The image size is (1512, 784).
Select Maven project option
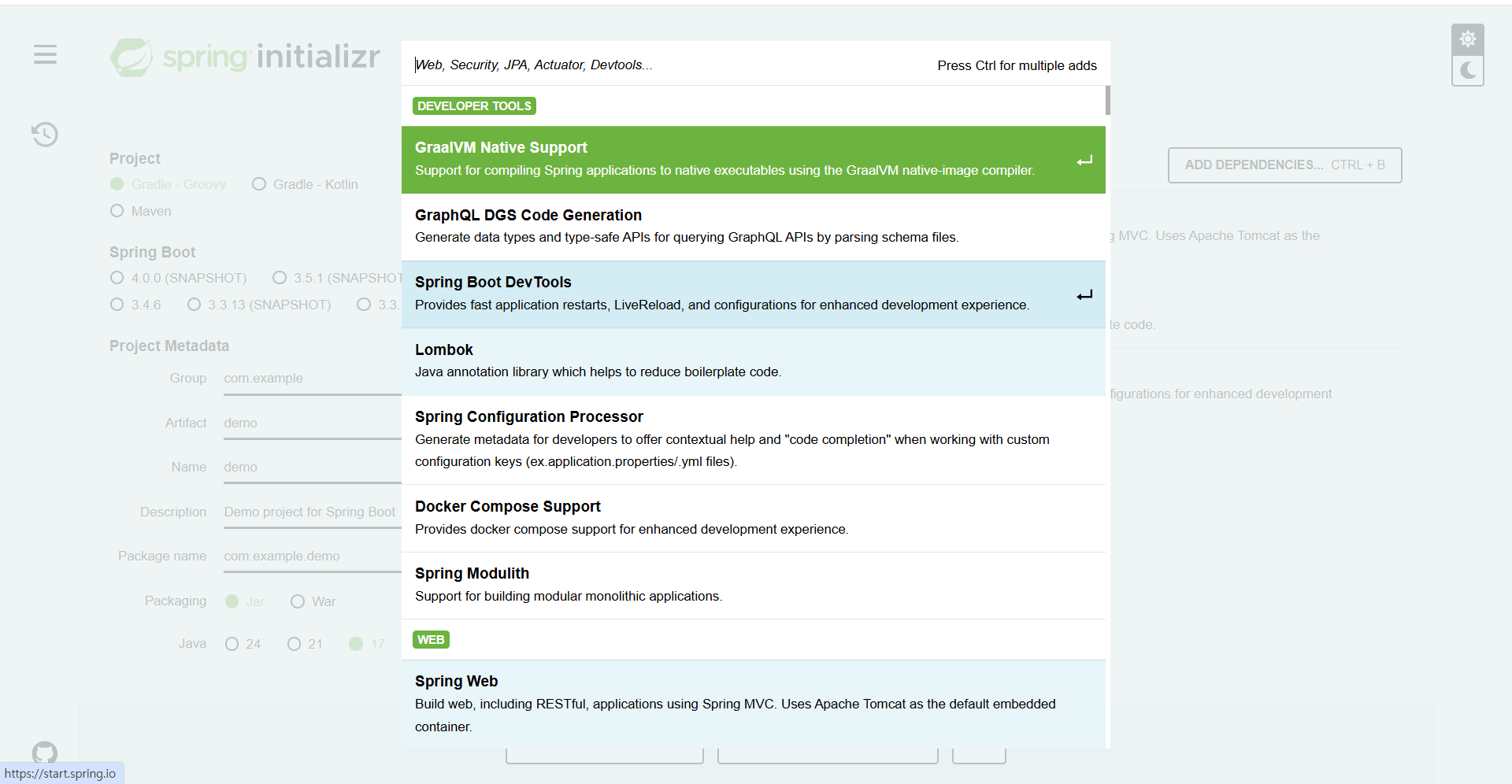click(x=141, y=211)
